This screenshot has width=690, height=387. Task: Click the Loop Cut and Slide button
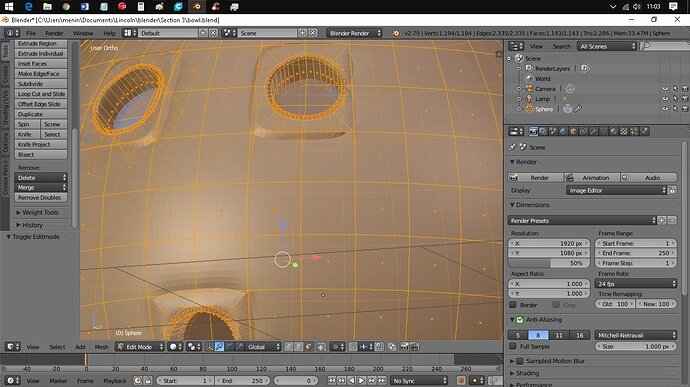pos(41,94)
